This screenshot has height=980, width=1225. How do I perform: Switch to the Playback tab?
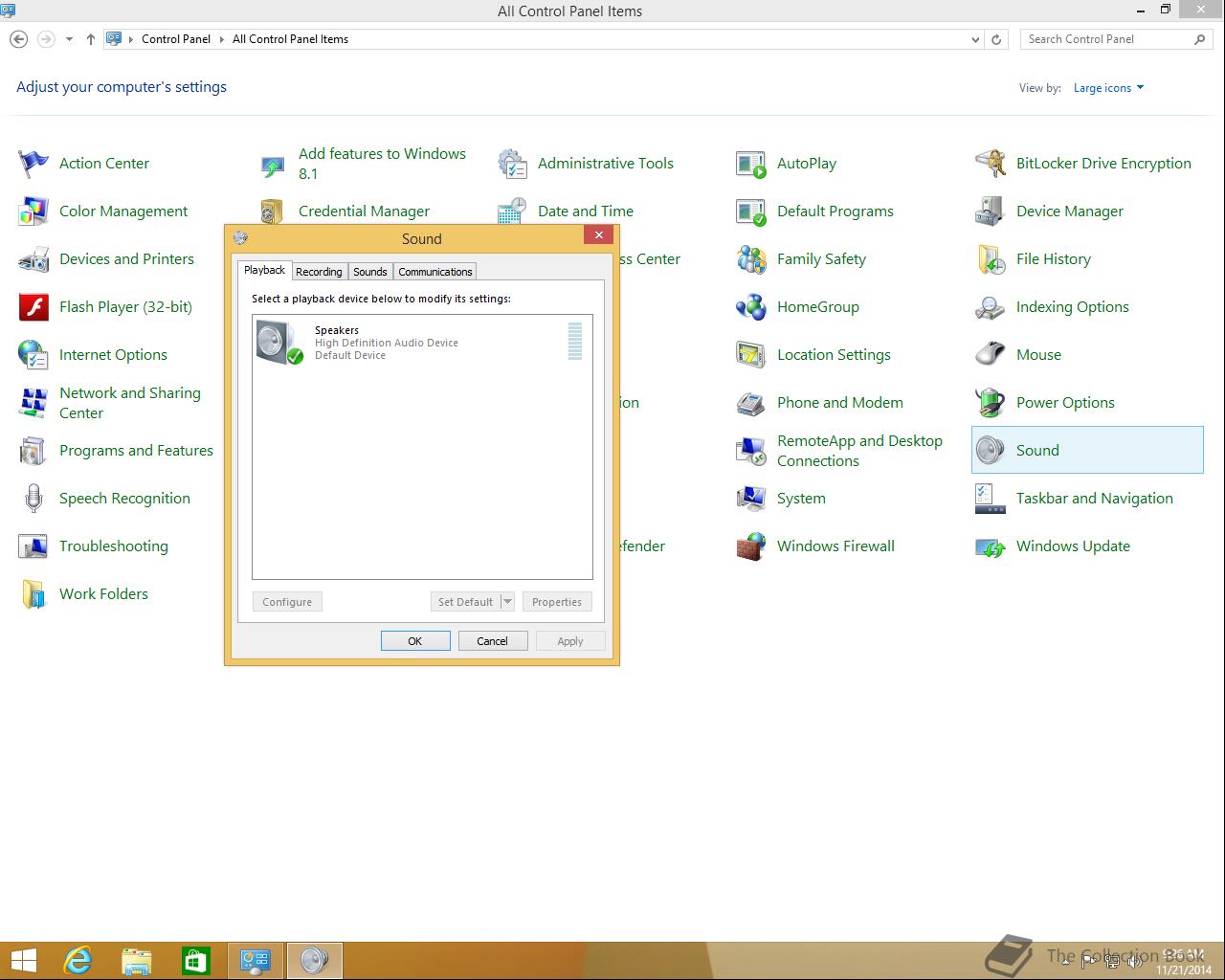tap(264, 271)
